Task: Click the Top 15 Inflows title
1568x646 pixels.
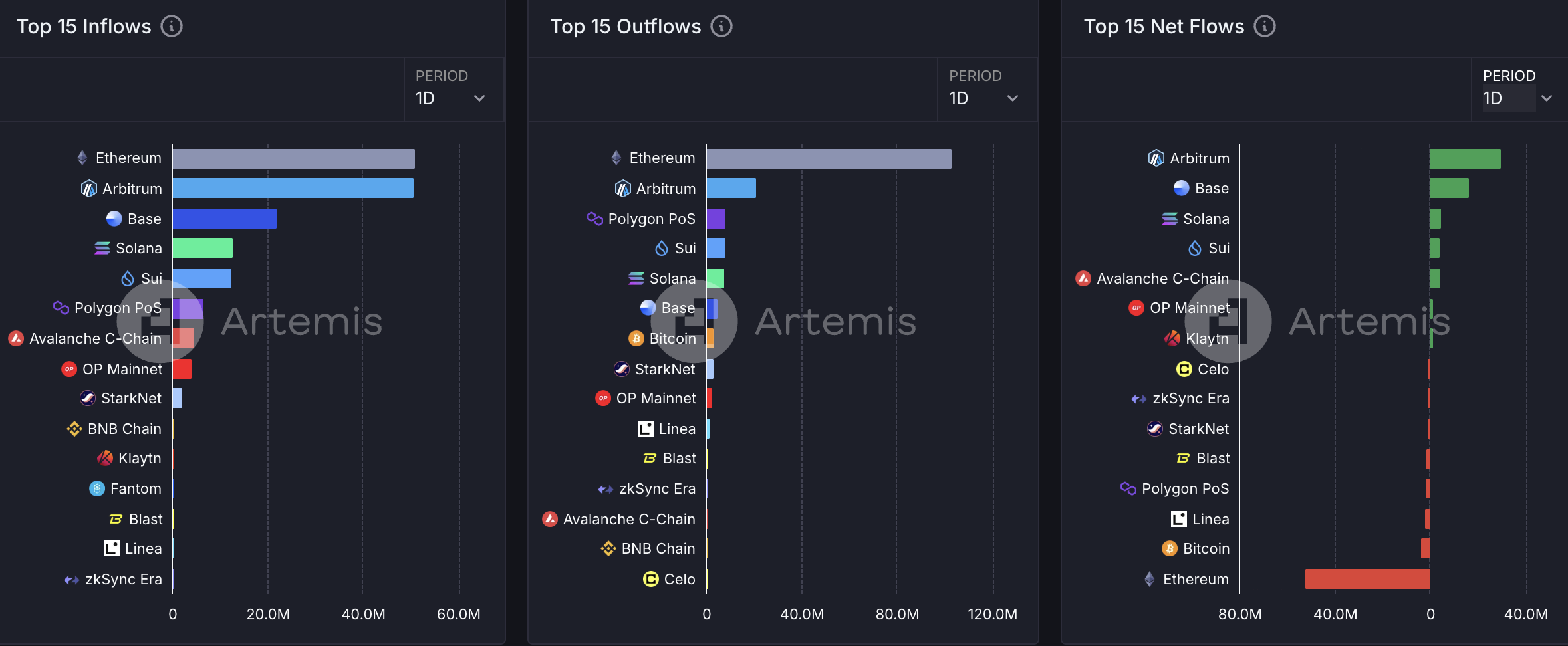Action: click(x=84, y=27)
